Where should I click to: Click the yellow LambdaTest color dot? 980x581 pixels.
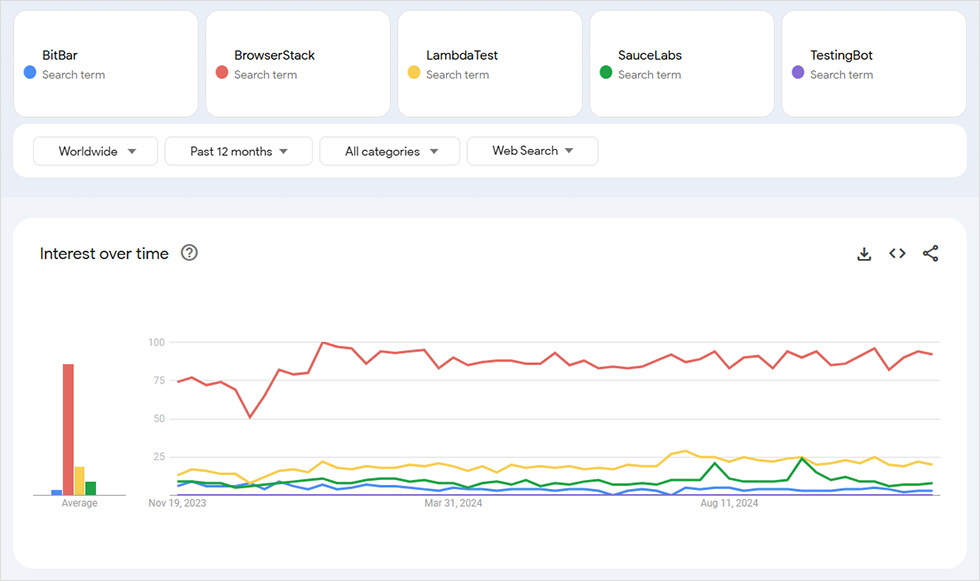pyautogui.click(x=414, y=72)
